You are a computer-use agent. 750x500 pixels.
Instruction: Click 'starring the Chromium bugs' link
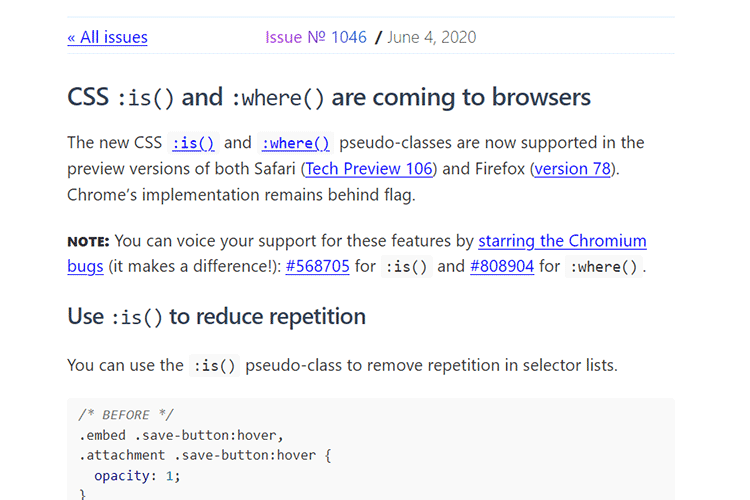point(562,241)
